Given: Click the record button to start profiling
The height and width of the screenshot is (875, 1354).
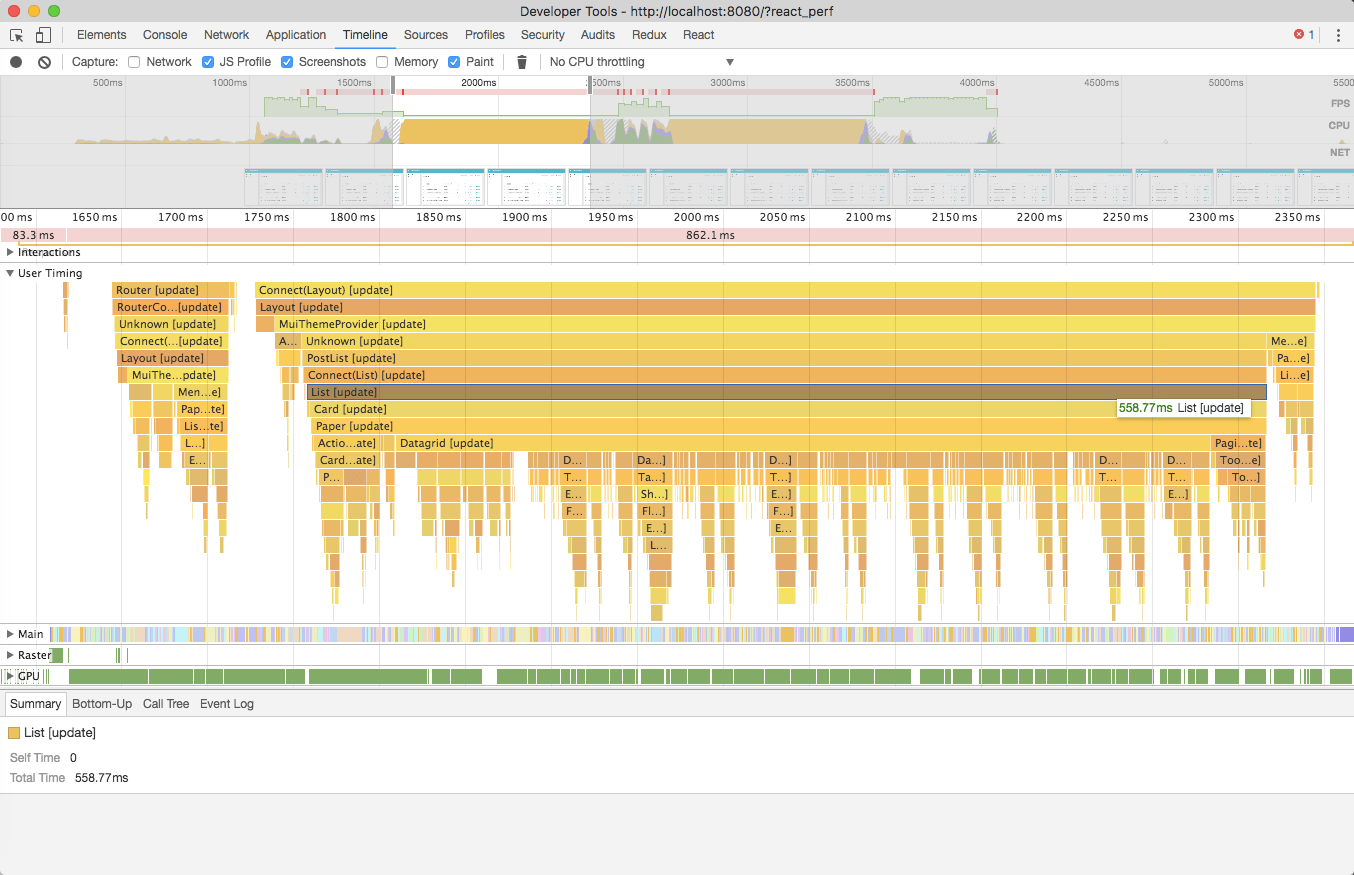Looking at the screenshot, I should pos(14,61).
